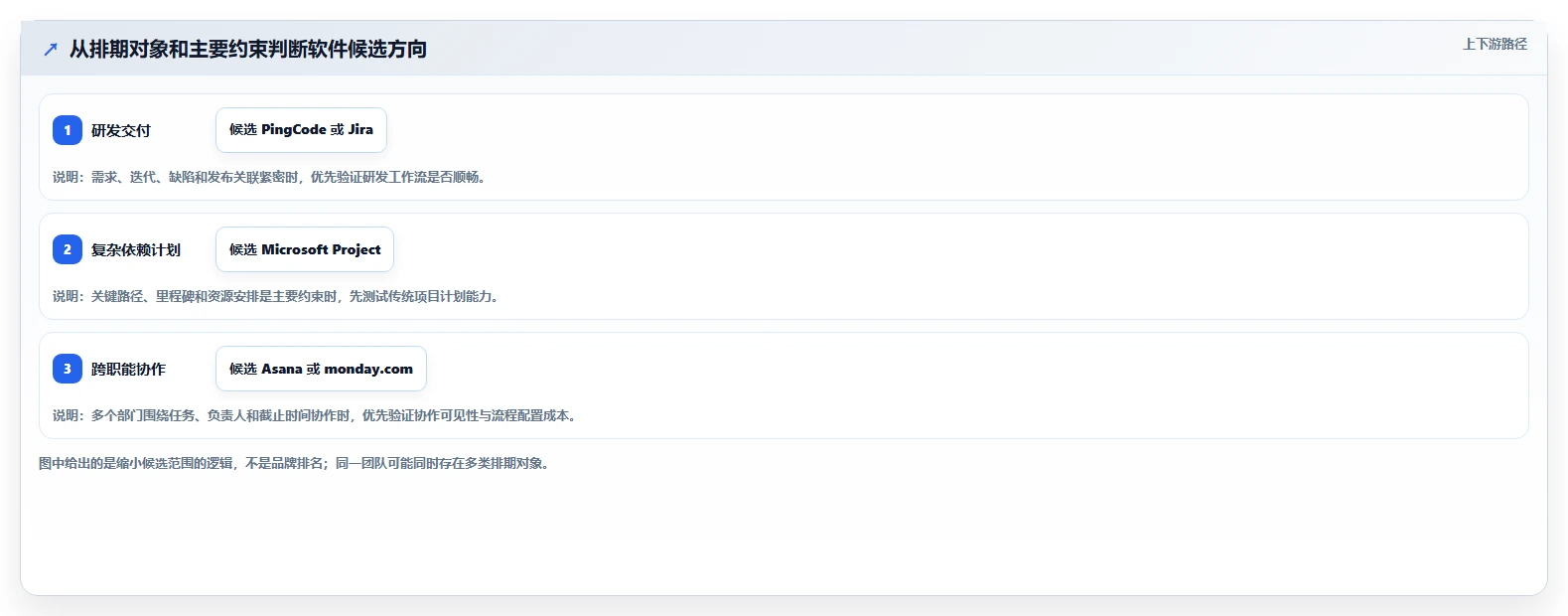Image resolution: width=1568 pixels, height=616 pixels.
Task: Select the step 3 number badge
Action: (68, 369)
